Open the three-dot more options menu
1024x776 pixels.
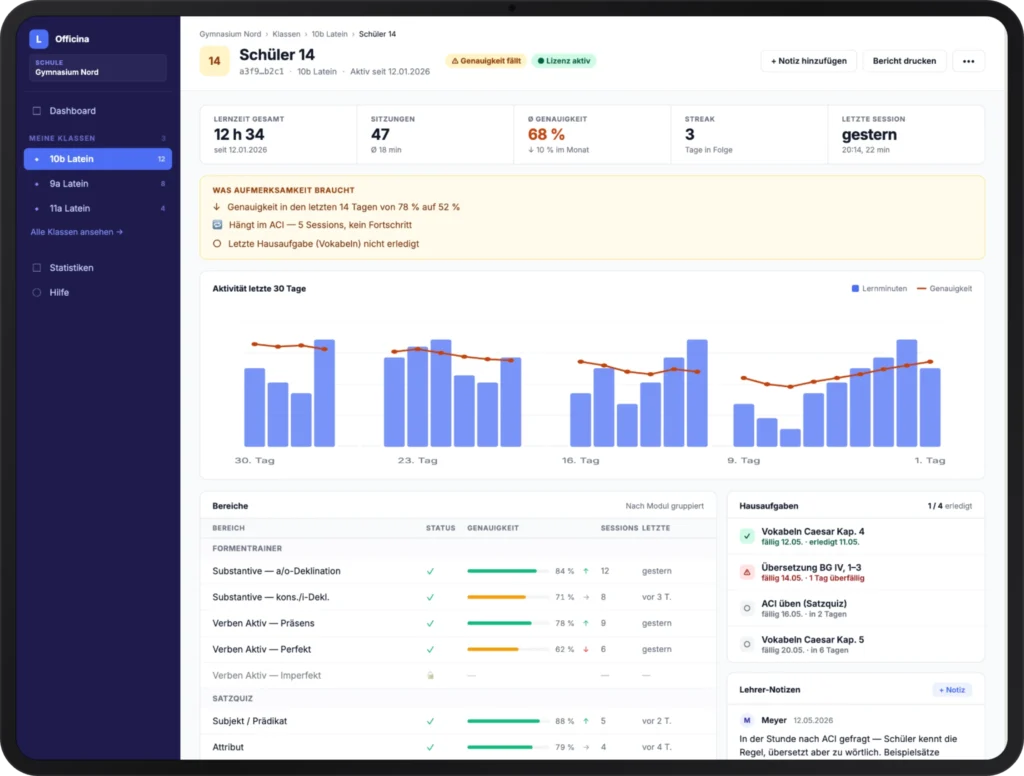click(968, 61)
